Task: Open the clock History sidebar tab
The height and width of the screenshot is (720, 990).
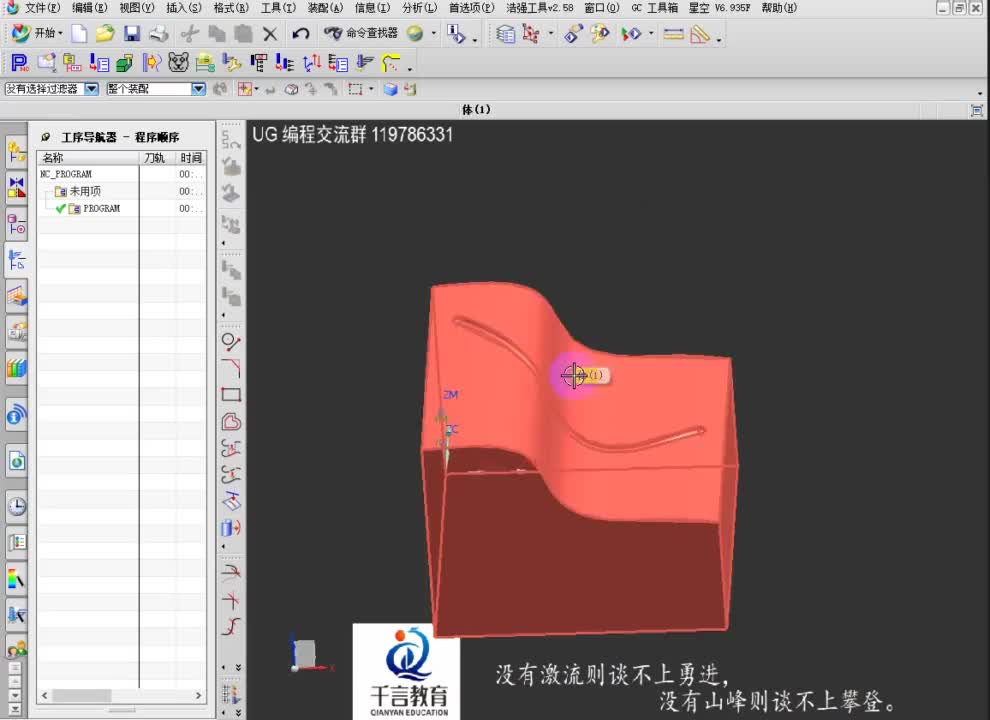Action: (17, 506)
